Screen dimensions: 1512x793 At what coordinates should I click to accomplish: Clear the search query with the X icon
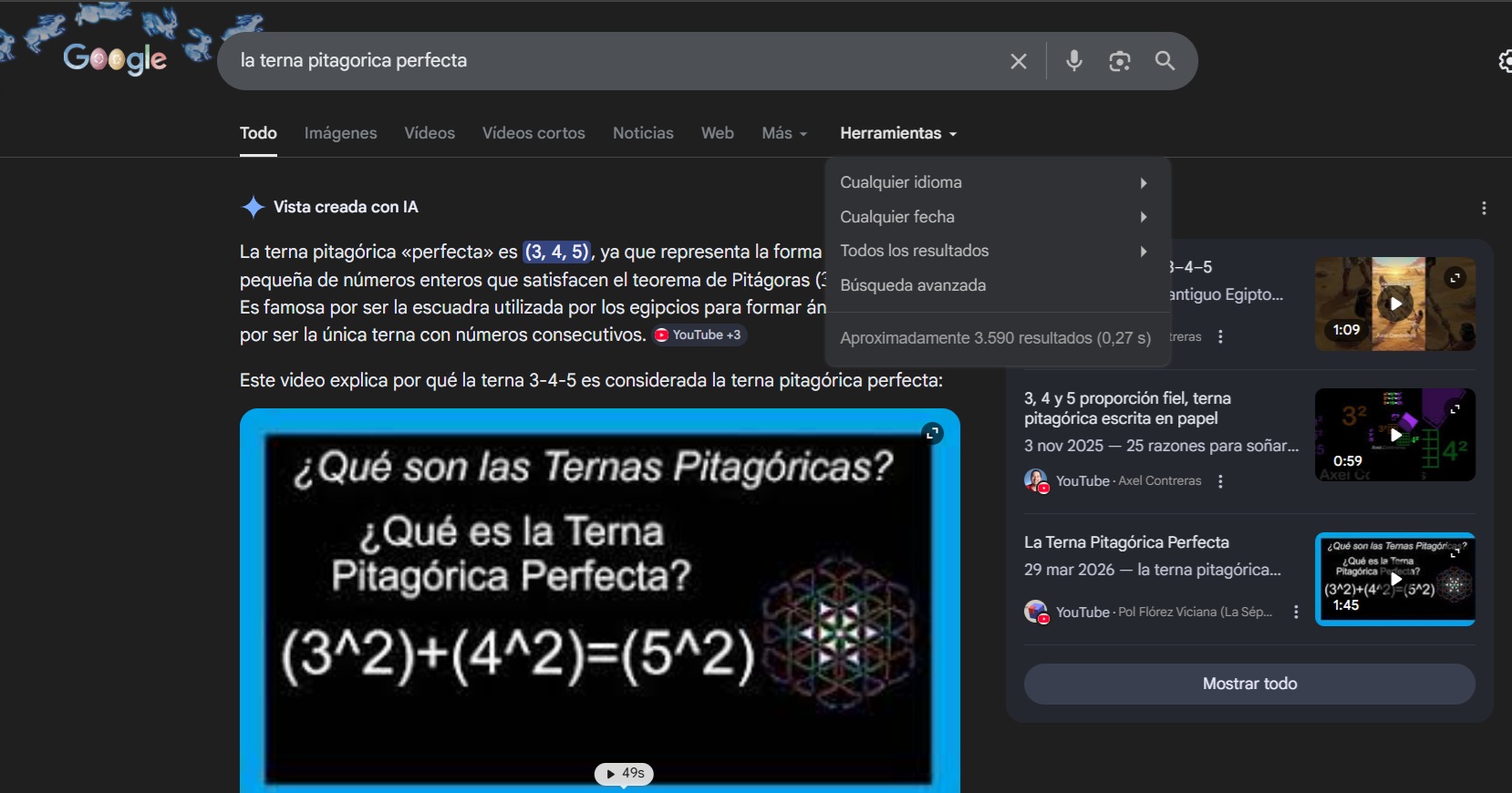pyautogui.click(x=1019, y=61)
